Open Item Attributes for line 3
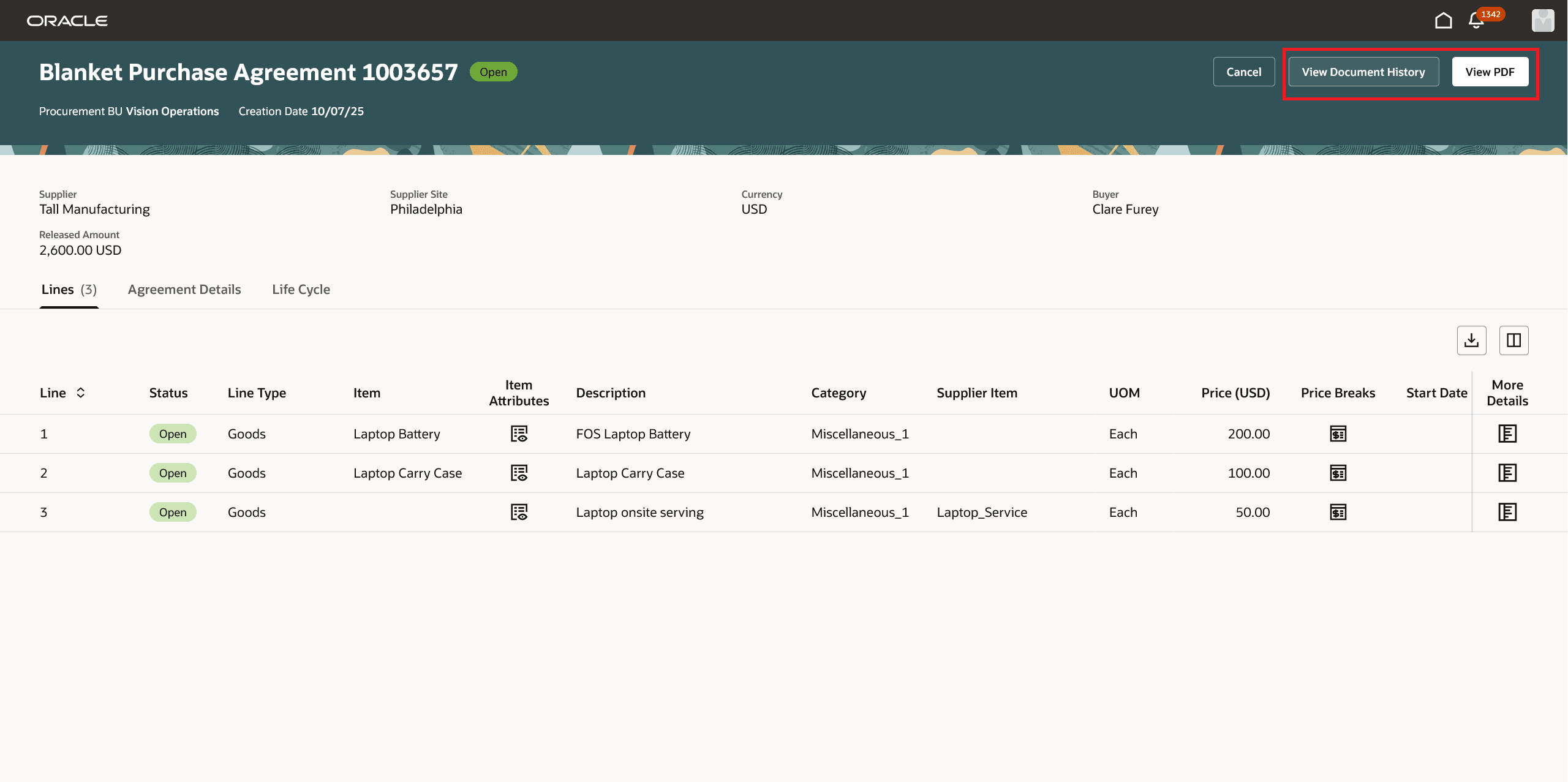The width and height of the screenshot is (1568, 782). point(519,512)
